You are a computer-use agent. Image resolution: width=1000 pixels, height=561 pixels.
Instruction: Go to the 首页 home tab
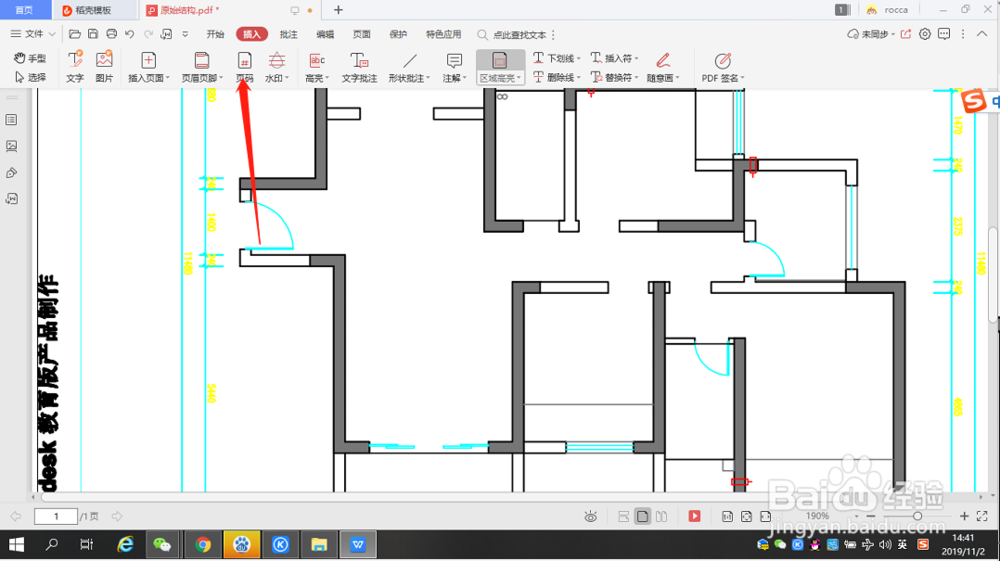pos(25,10)
